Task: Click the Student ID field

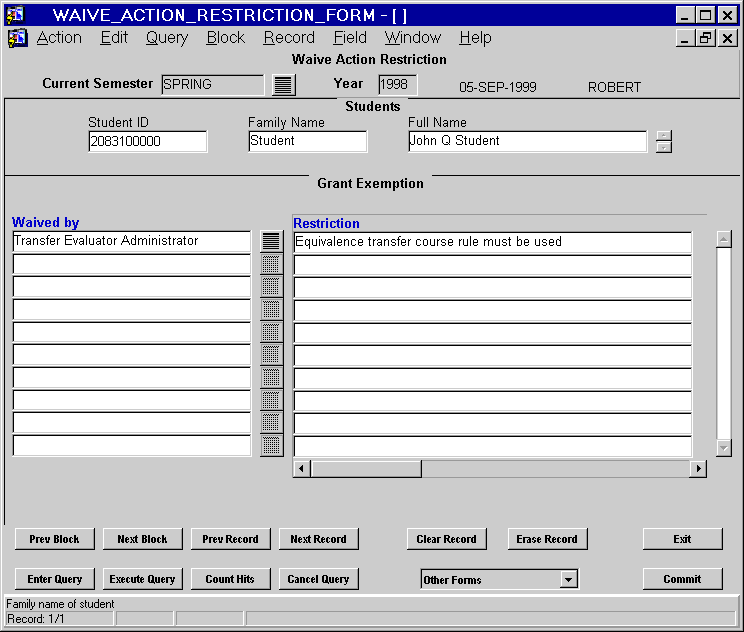Action: (x=148, y=141)
